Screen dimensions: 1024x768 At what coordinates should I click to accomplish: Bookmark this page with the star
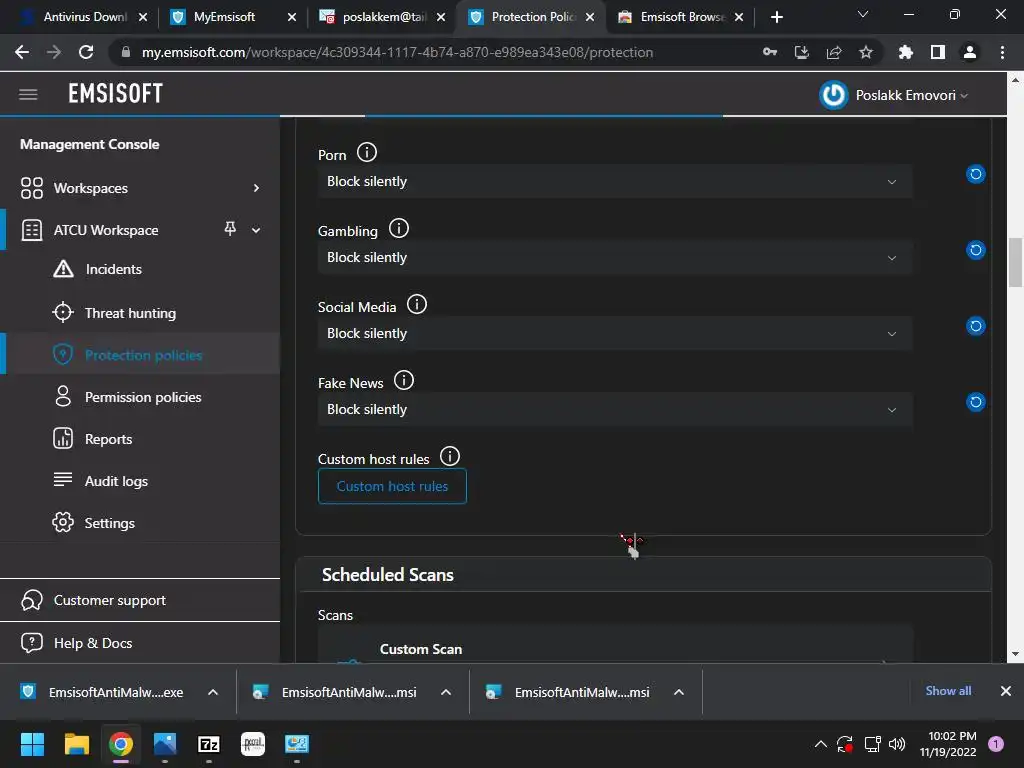point(866,52)
